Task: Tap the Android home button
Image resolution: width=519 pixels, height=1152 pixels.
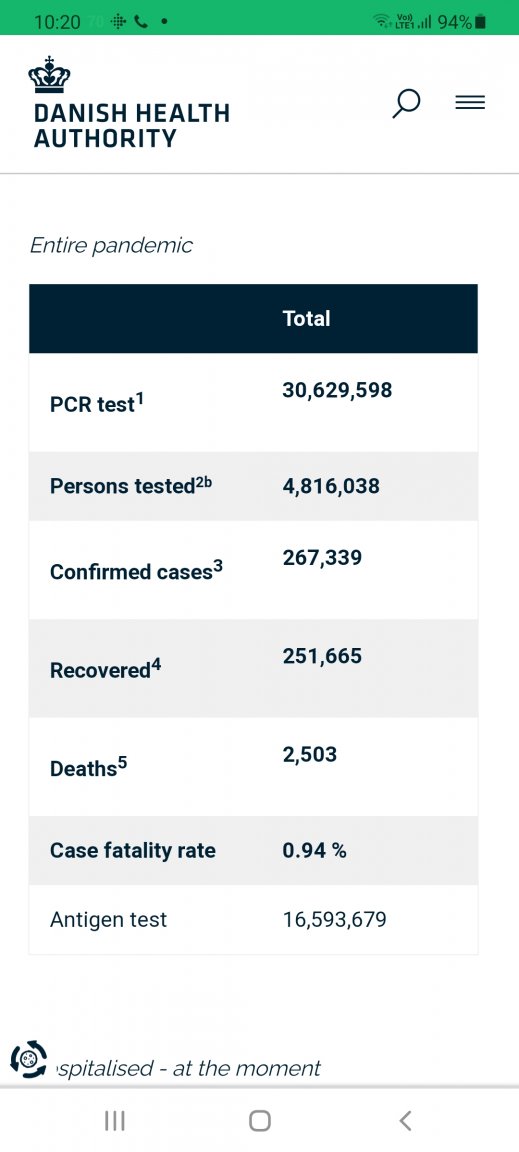Action: [260, 1120]
